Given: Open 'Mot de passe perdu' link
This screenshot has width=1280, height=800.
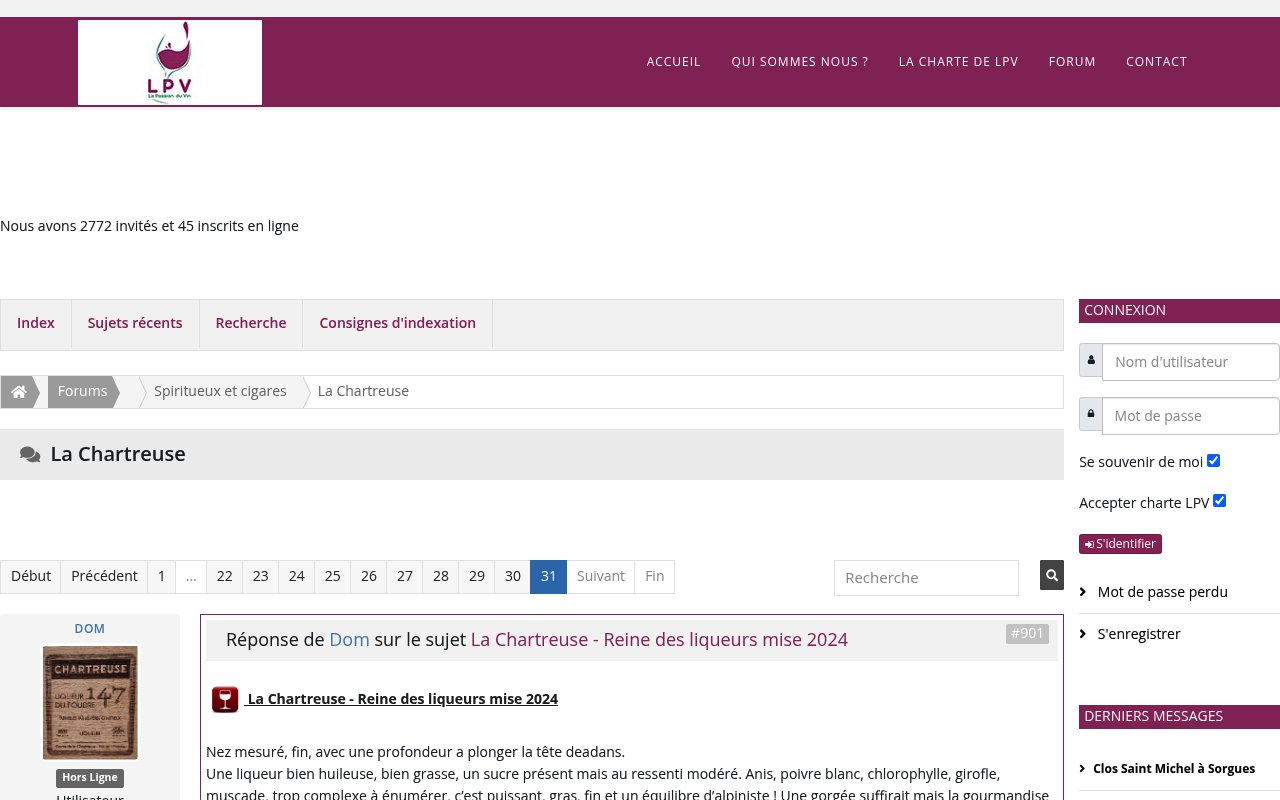Looking at the screenshot, I should tap(1163, 592).
